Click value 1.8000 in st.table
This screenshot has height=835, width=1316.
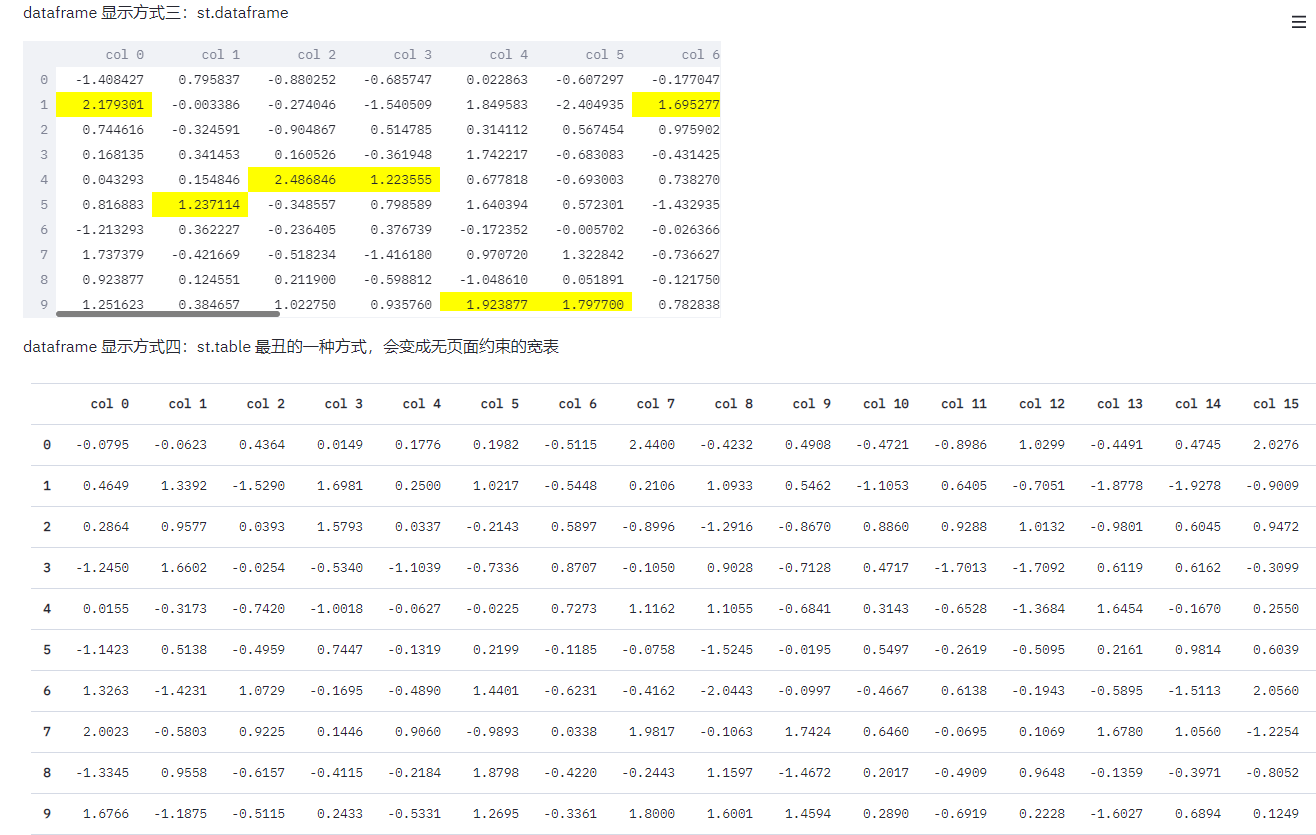point(651,814)
